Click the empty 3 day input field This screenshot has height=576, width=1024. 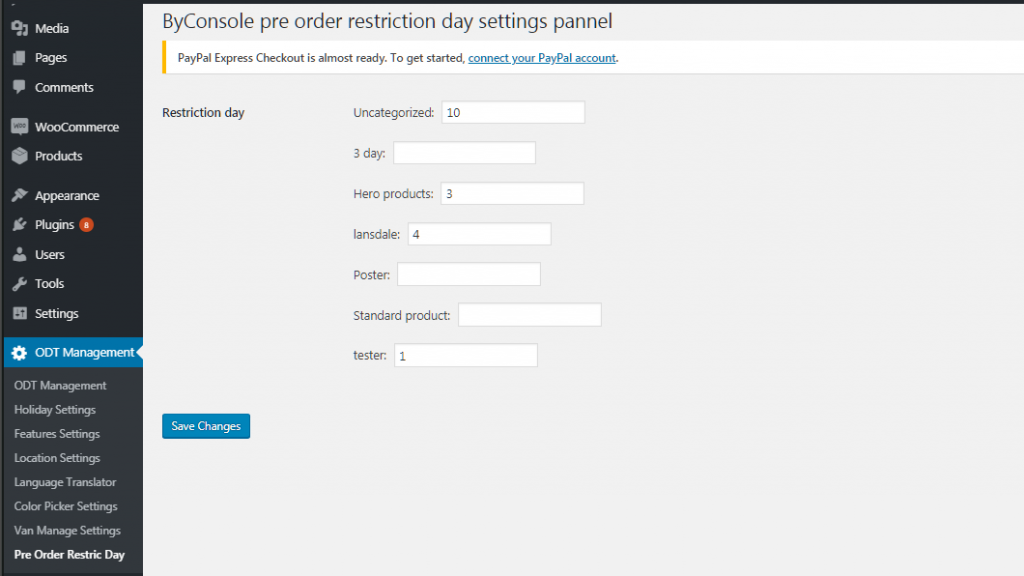coord(464,153)
